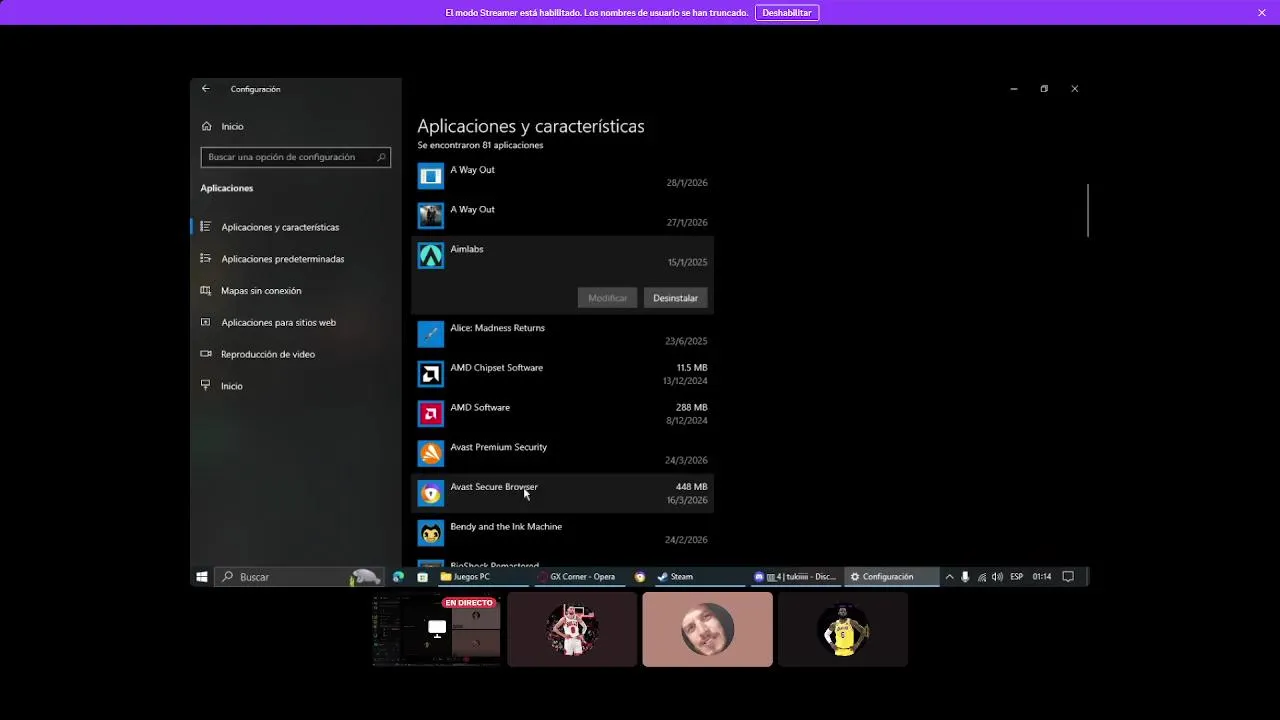This screenshot has width=1280, height=720.
Task: Click Configuración taskbar button
Action: click(x=891, y=577)
